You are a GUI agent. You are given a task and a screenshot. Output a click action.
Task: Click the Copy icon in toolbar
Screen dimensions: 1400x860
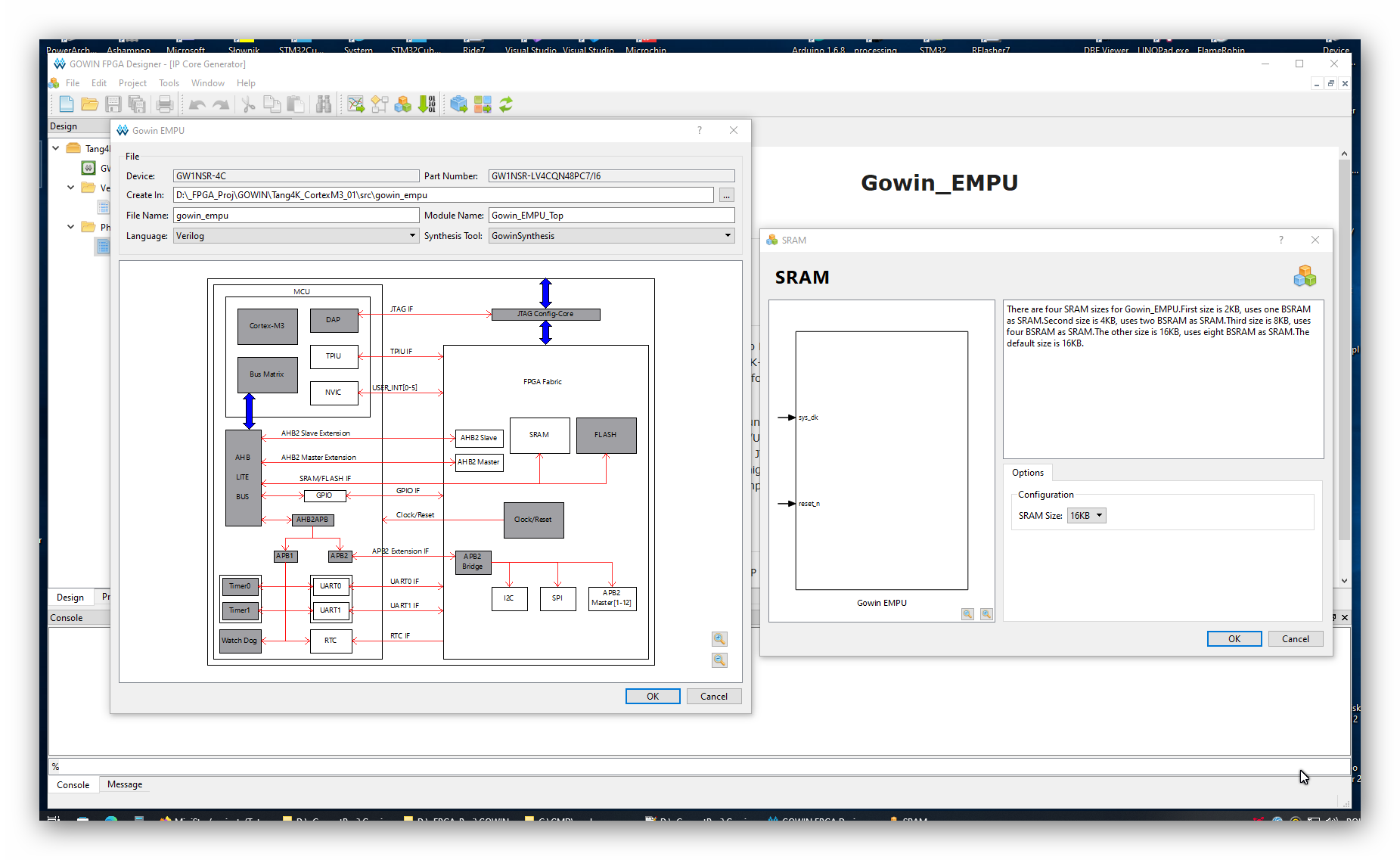tap(272, 104)
